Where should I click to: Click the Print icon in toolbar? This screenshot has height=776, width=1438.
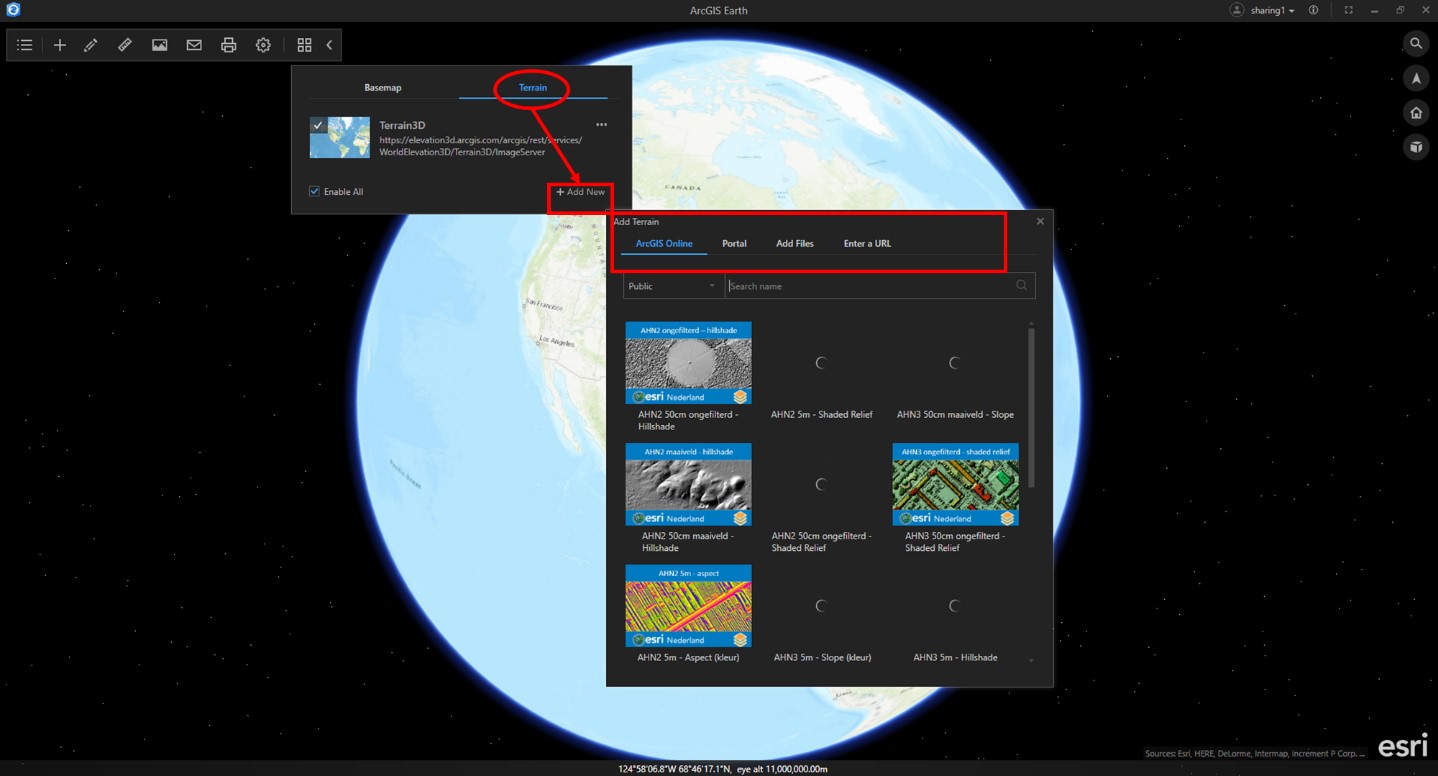[229, 45]
